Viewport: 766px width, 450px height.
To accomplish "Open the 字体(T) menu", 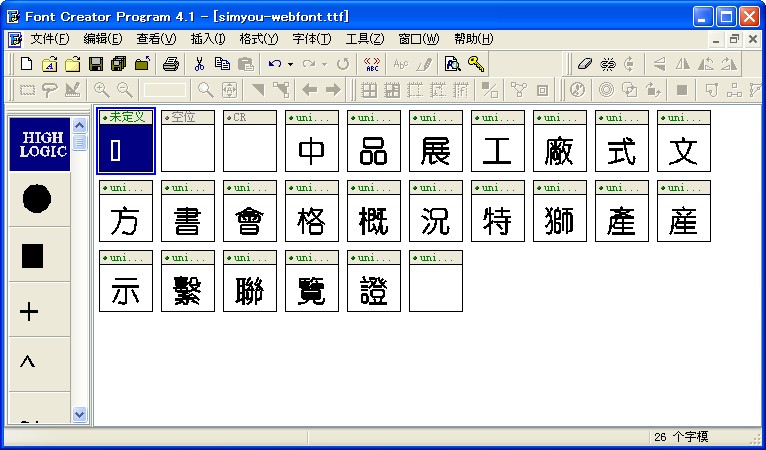I will point(312,39).
